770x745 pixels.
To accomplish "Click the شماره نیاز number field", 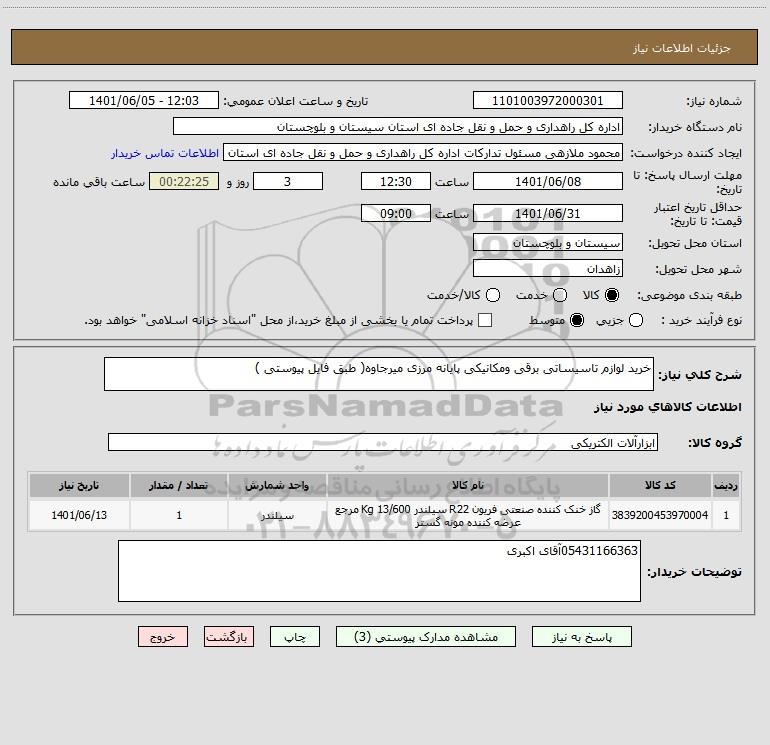I will [548, 100].
